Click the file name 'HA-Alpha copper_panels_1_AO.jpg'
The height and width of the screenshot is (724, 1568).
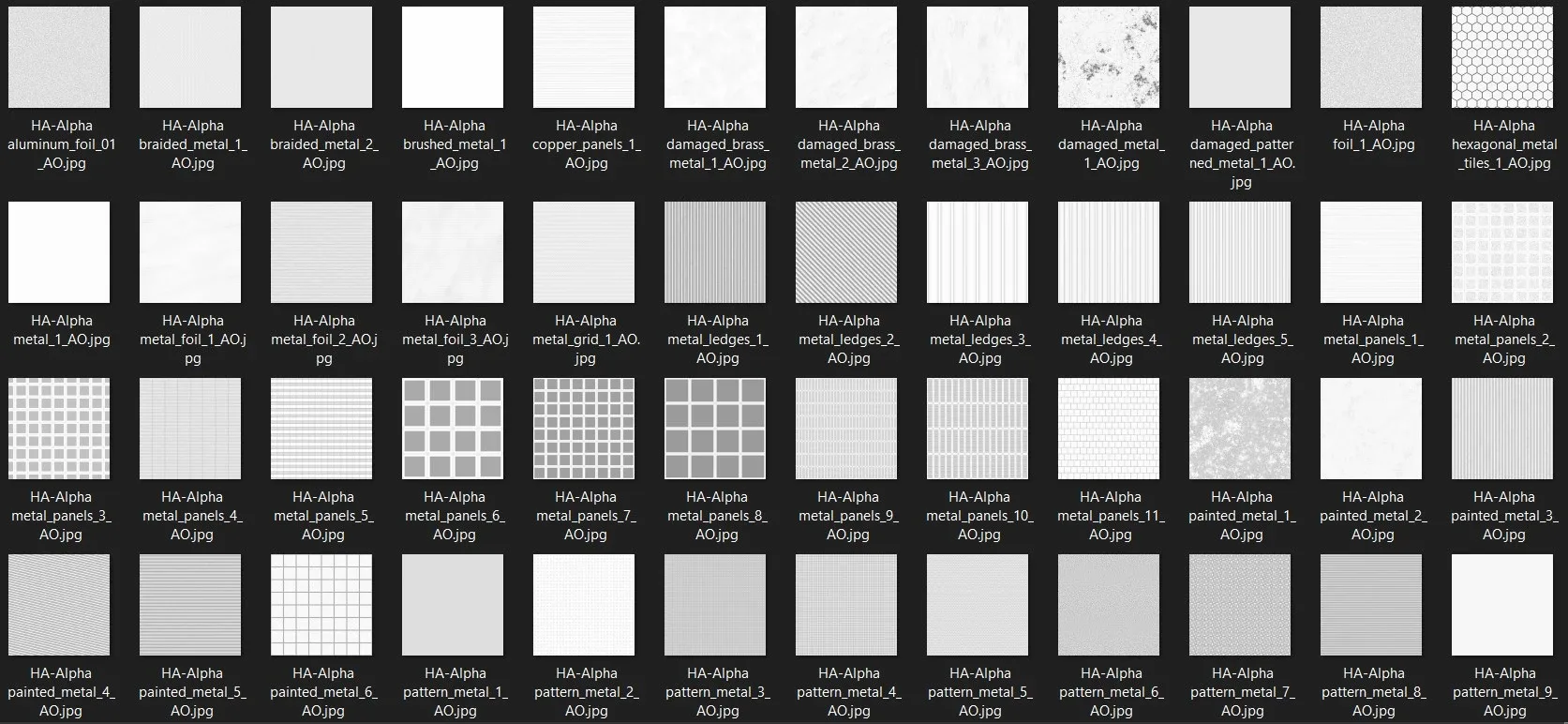586,144
